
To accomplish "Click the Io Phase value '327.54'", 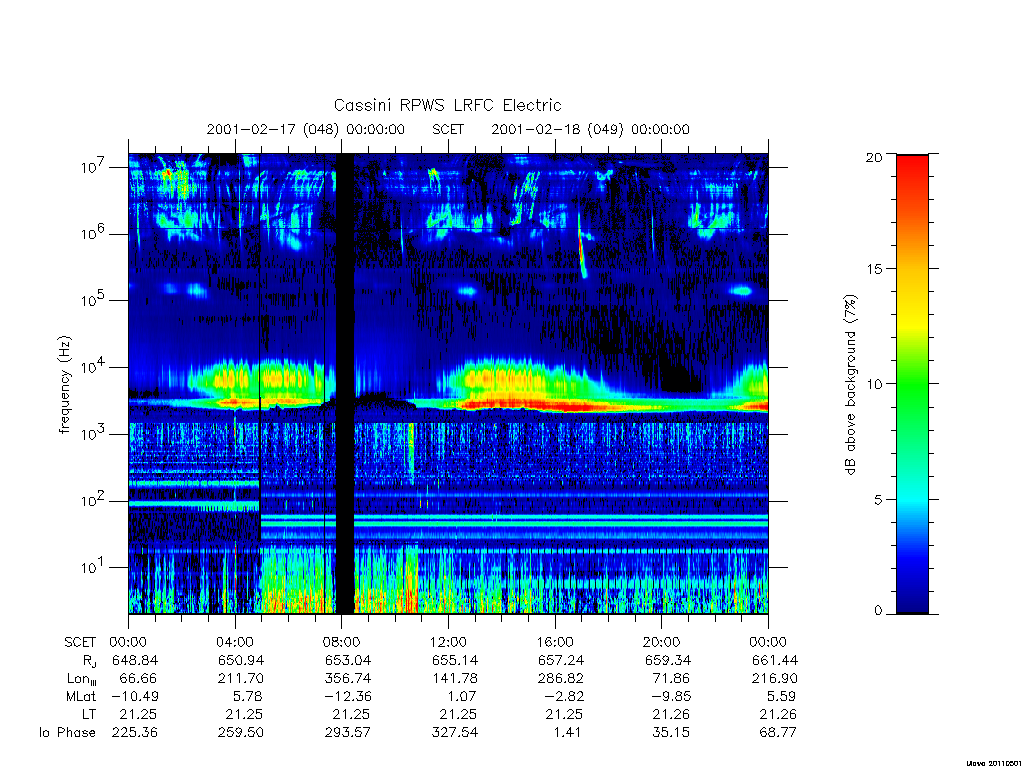I will 455,733.
